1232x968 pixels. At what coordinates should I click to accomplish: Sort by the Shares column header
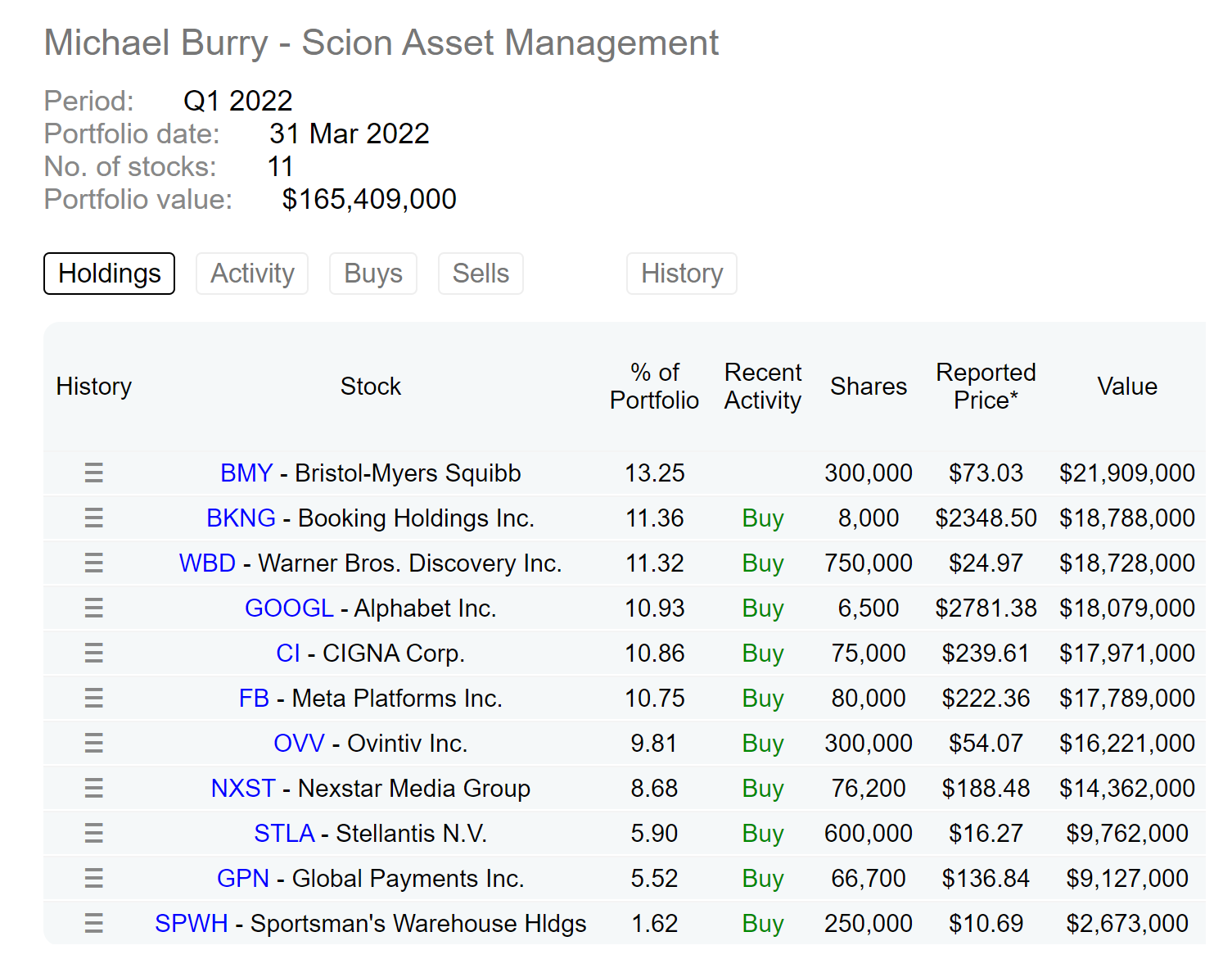(x=869, y=387)
